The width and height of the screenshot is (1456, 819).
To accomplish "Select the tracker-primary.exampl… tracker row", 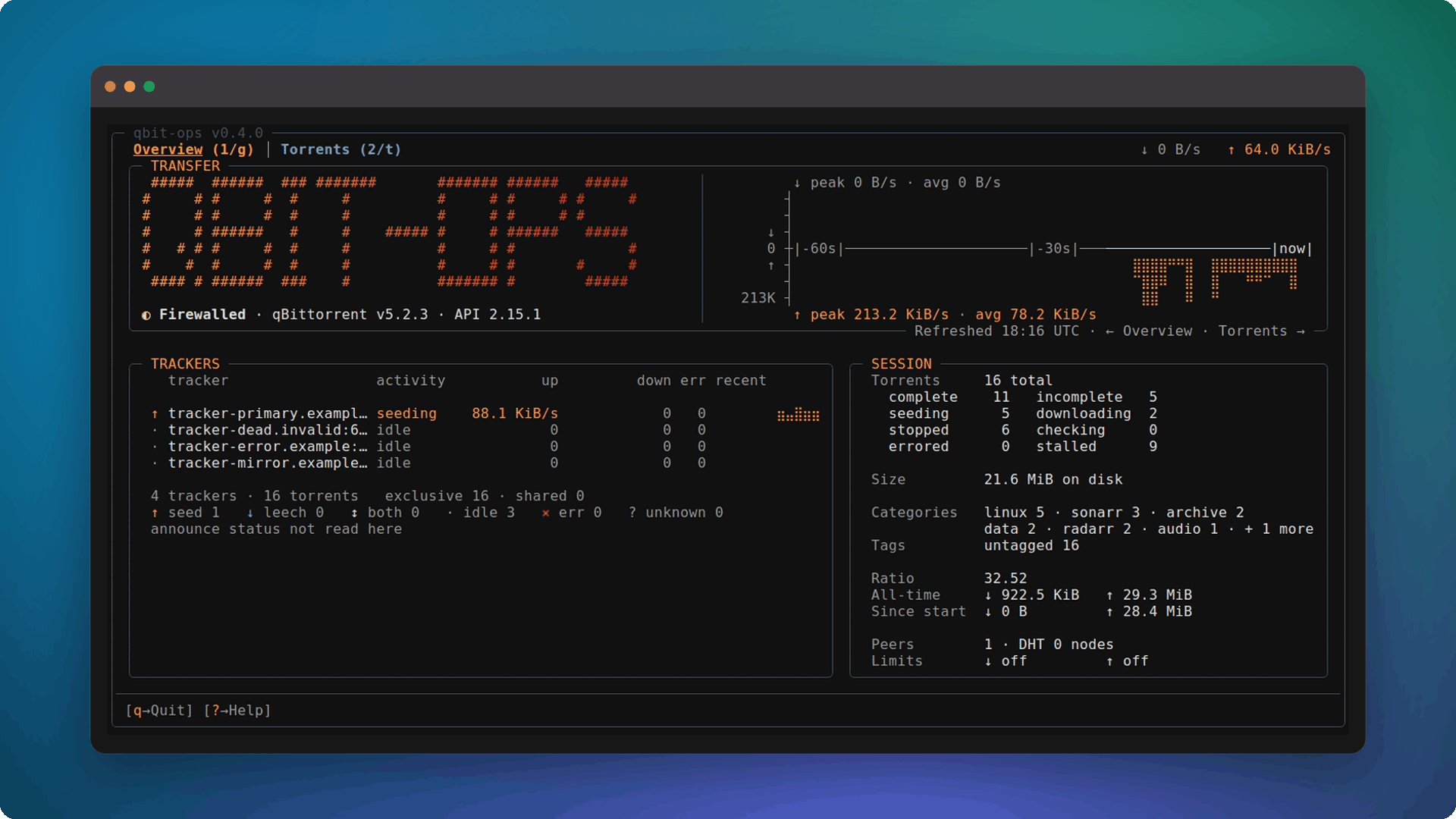I will 485,414.
